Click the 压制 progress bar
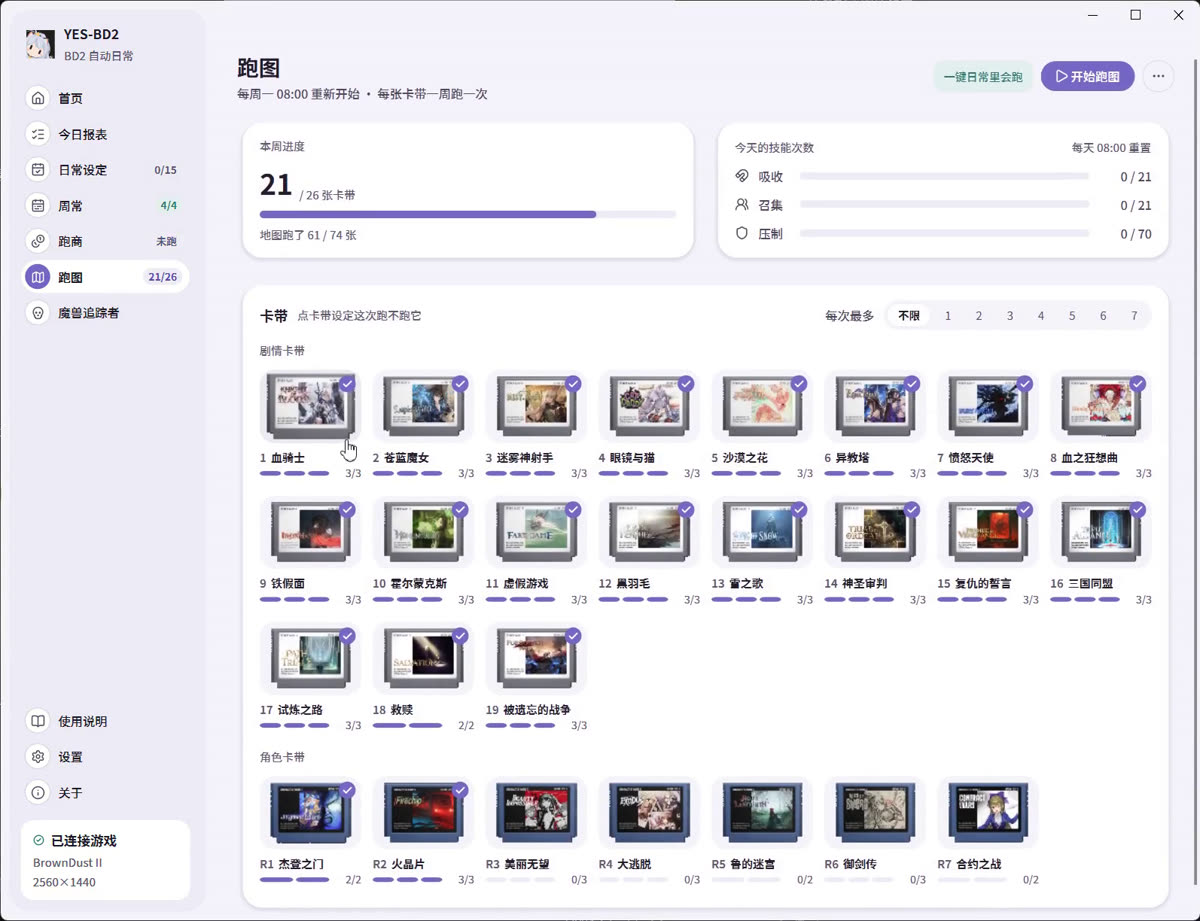1200x921 pixels. 944,233
